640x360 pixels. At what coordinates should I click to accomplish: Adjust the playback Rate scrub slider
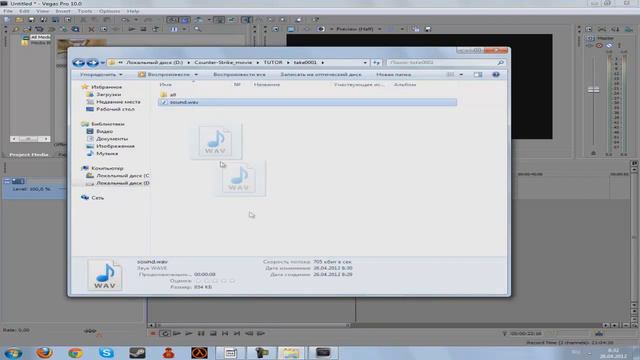90,331
